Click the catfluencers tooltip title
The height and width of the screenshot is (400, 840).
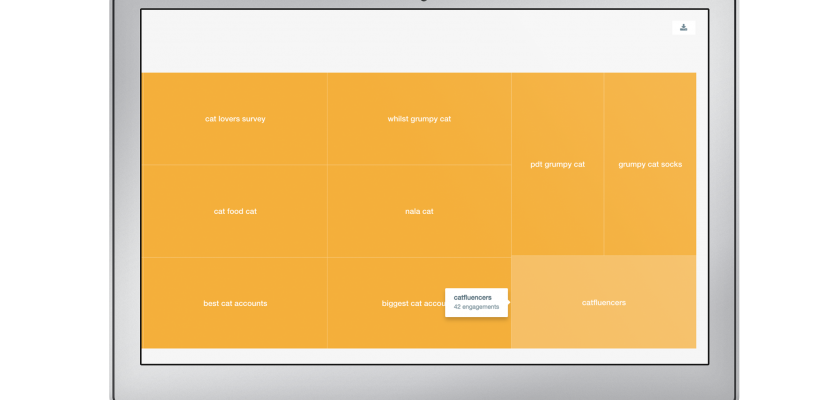pyautogui.click(x=473, y=297)
